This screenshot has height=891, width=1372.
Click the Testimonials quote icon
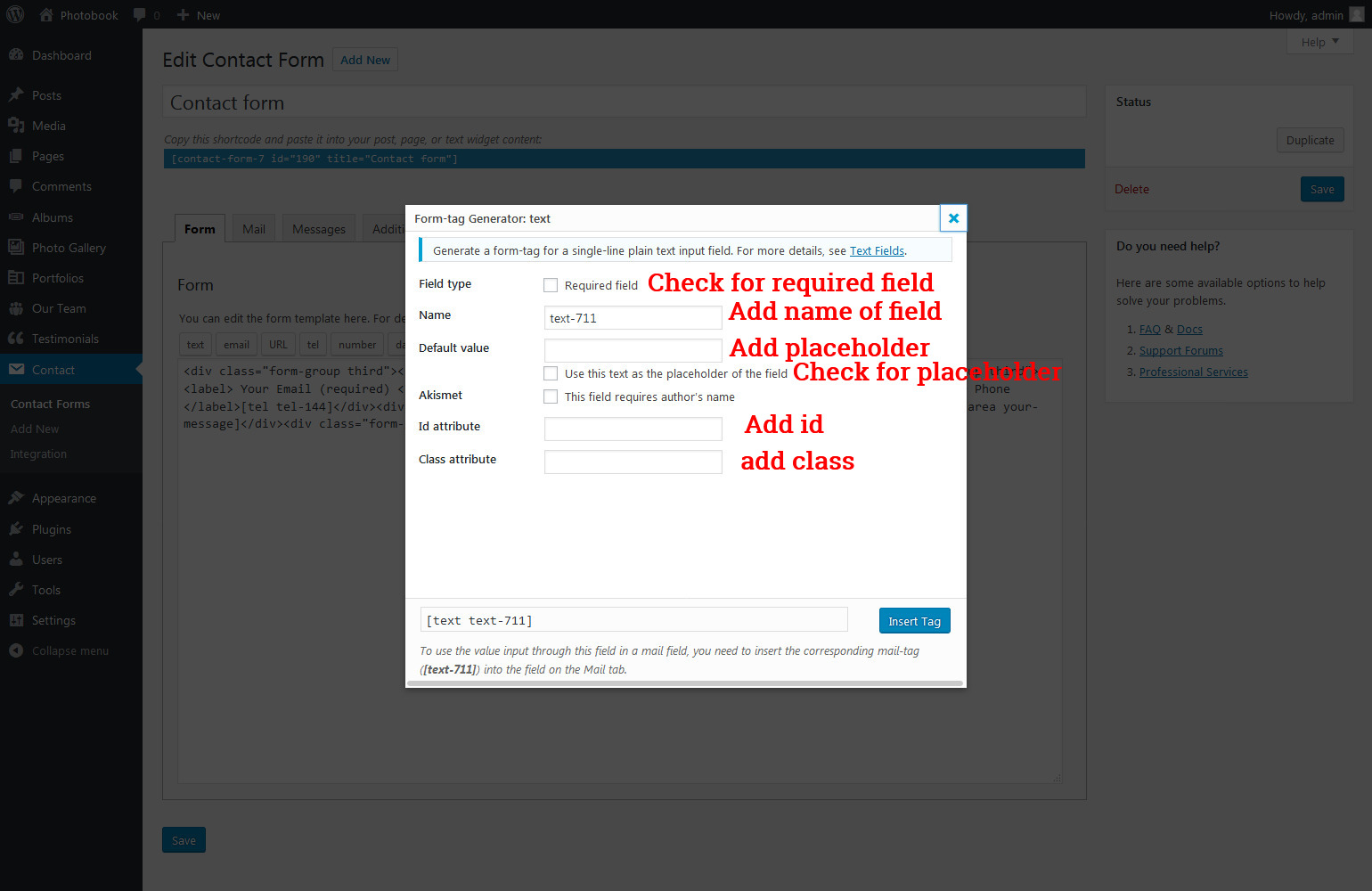tap(16, 339)
